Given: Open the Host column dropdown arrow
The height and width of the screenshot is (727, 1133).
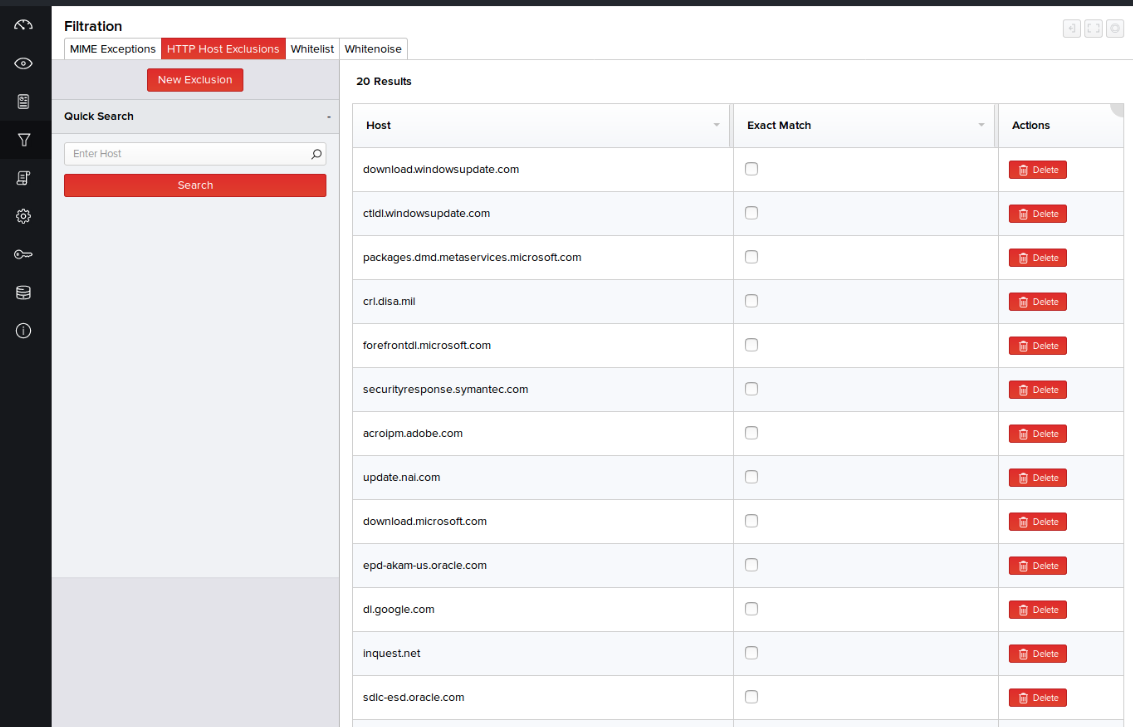Looking at the screenshot, I should pyautogui.click(x=716, y=125).
